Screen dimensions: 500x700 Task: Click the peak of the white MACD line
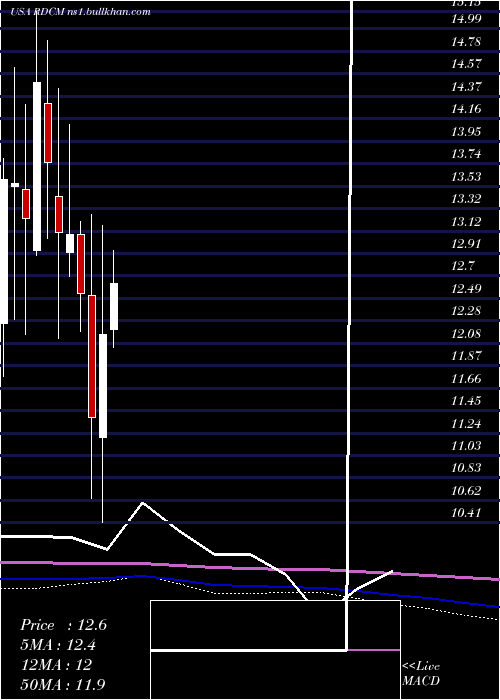pyautogui.click(x=143, y=503)
